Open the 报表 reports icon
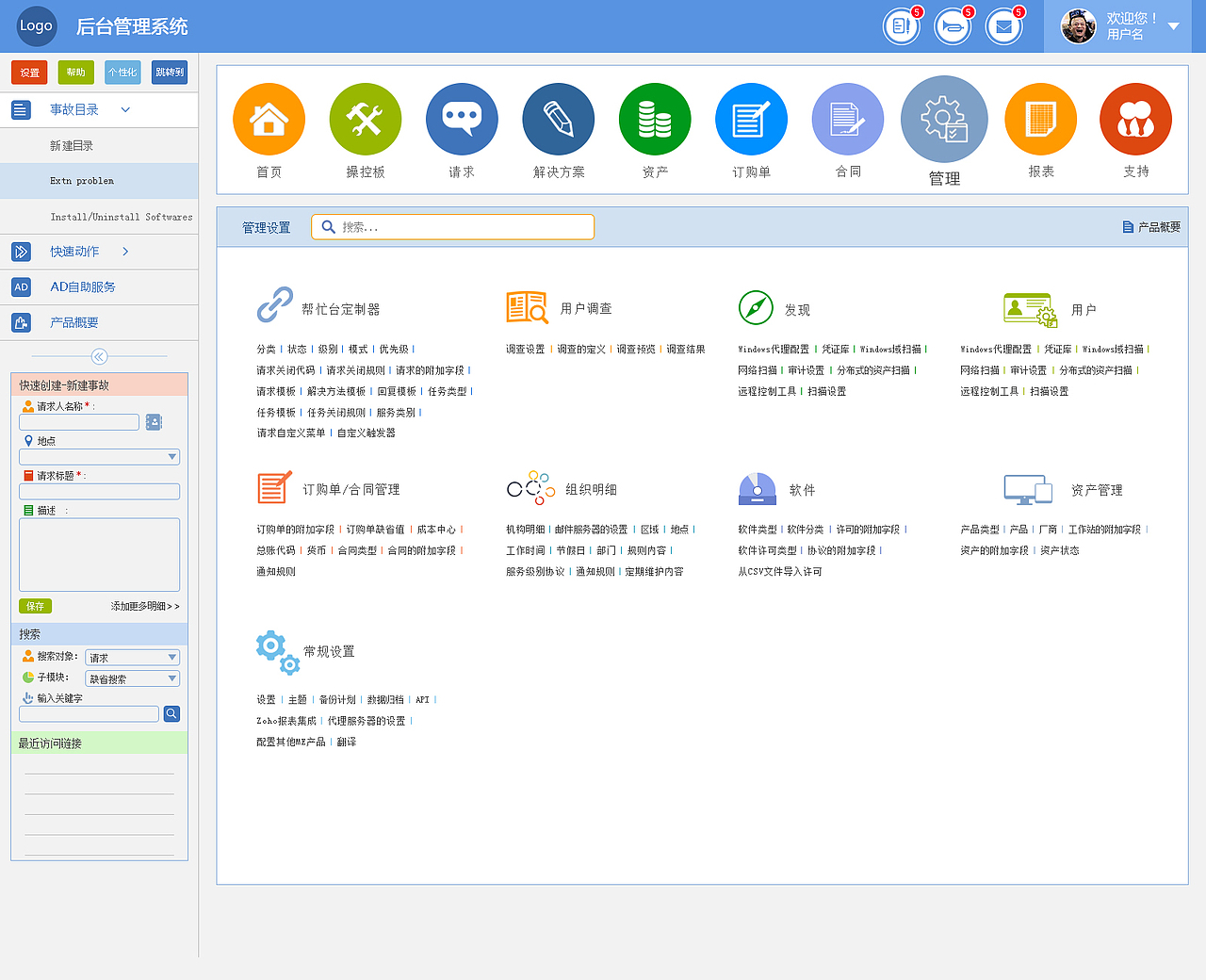The image size is (1206, 980). (1041, 119)
